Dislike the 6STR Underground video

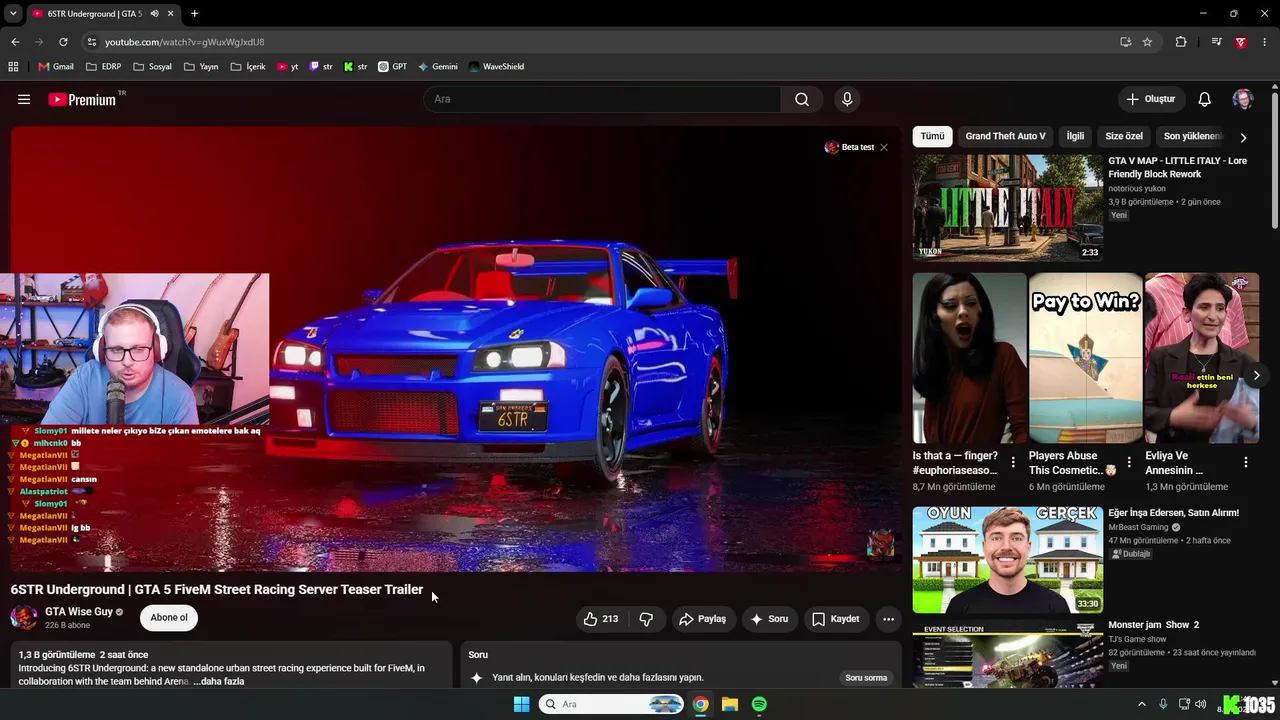coord(646,619)
